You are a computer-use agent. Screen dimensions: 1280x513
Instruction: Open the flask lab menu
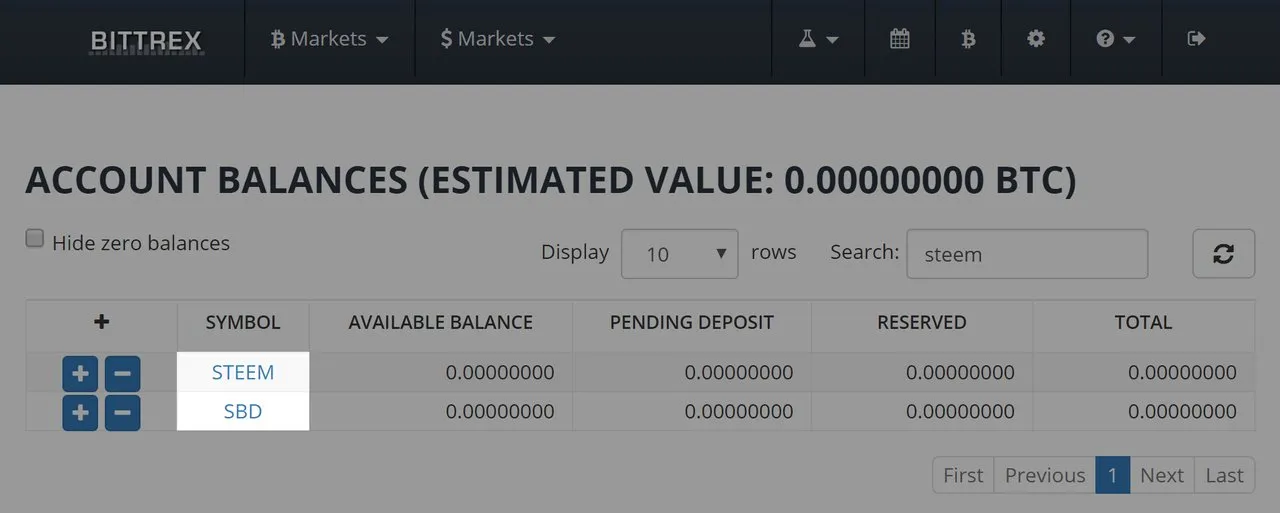click(x=817, y=39)
